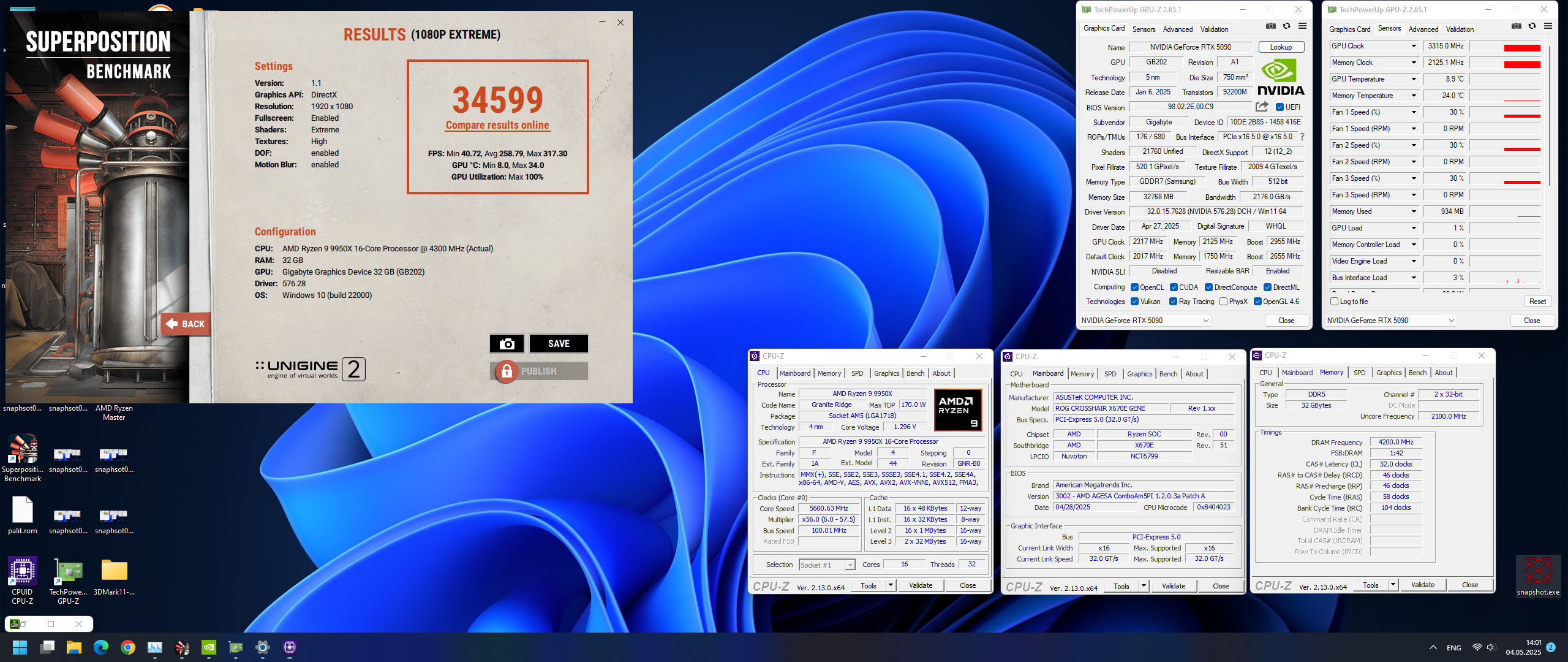Open the Superposition Benchmark desktop shortcut
1568x662 pixels.
(x=23, y=457)
